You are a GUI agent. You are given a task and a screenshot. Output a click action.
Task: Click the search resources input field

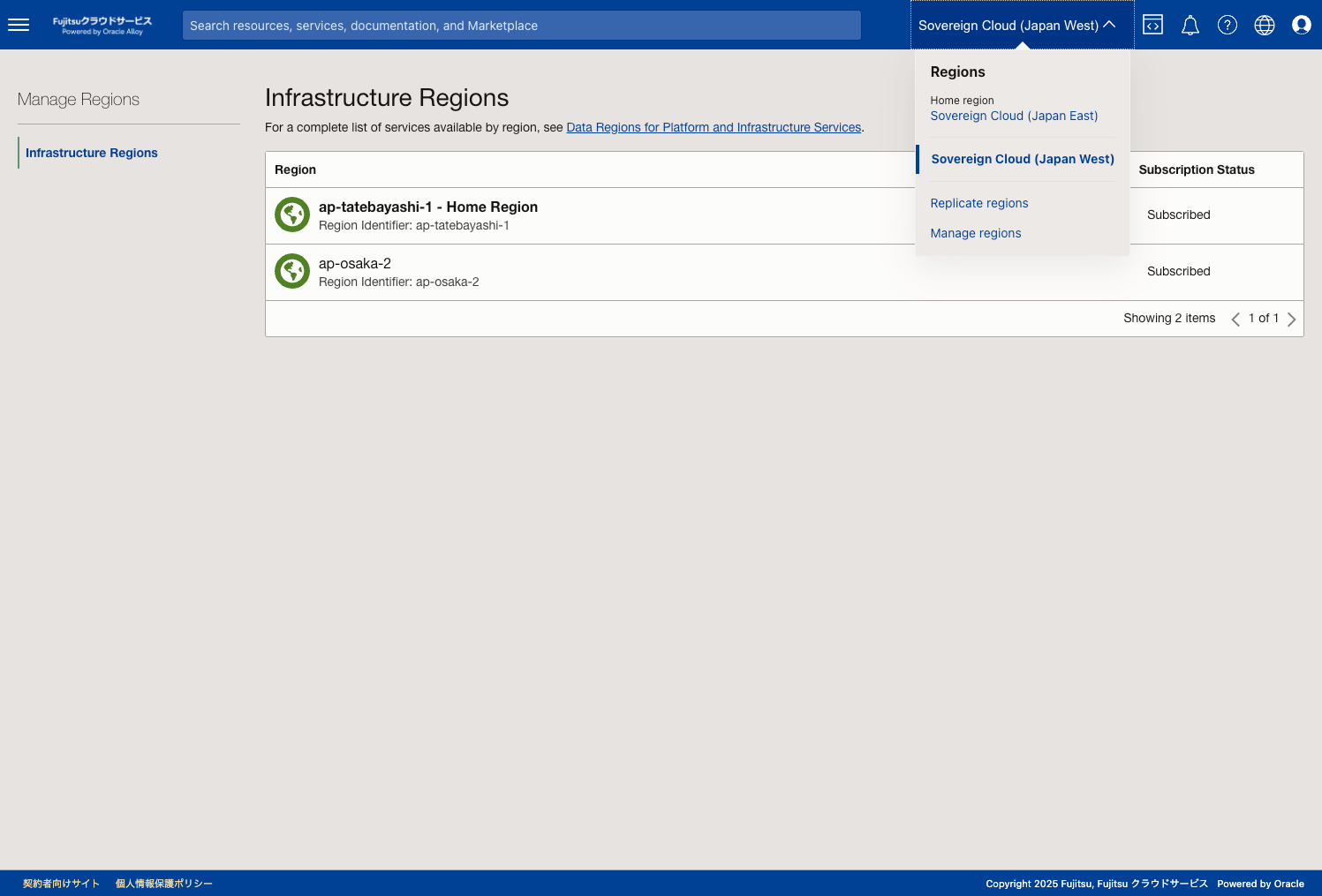[x=521, y=25]
